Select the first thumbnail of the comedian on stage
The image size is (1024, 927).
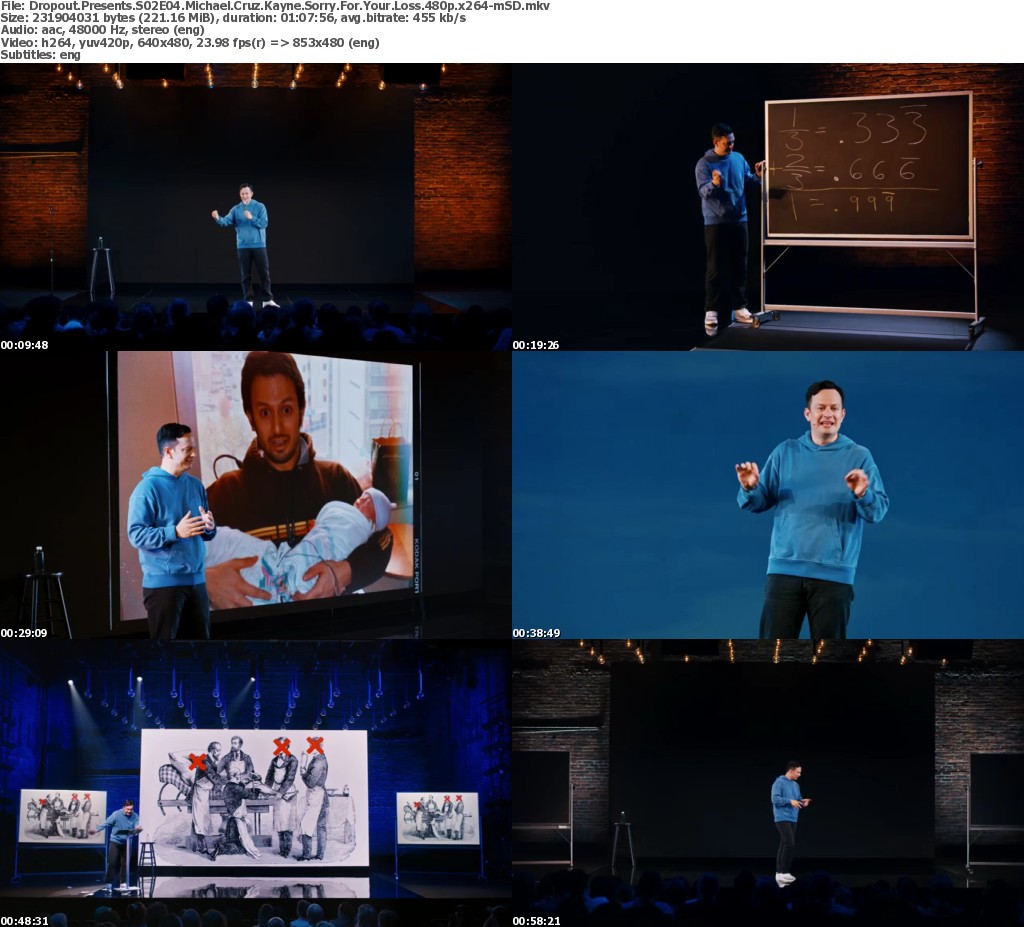point(256,207)
